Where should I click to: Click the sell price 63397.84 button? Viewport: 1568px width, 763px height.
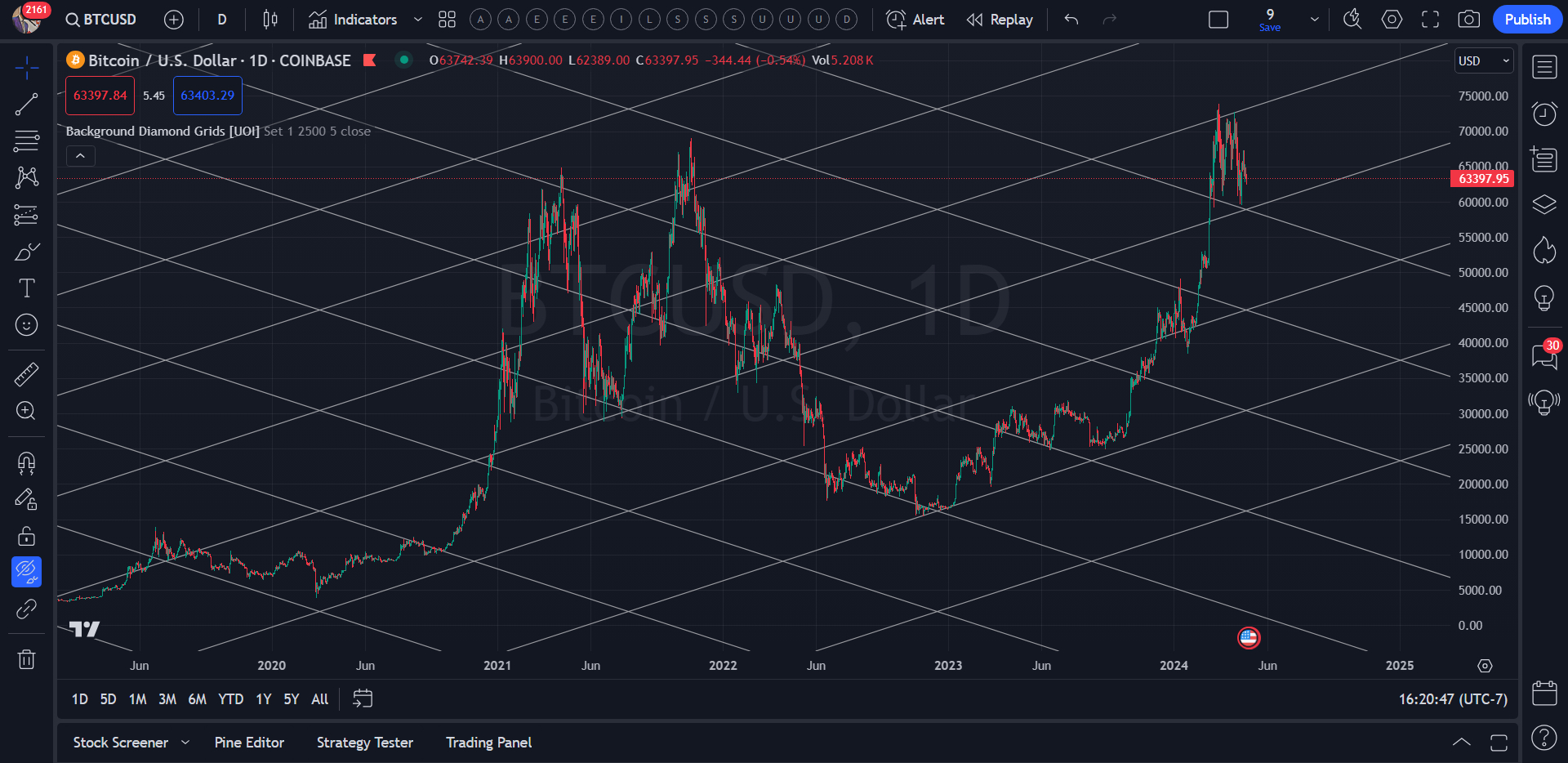coord(100,96)
